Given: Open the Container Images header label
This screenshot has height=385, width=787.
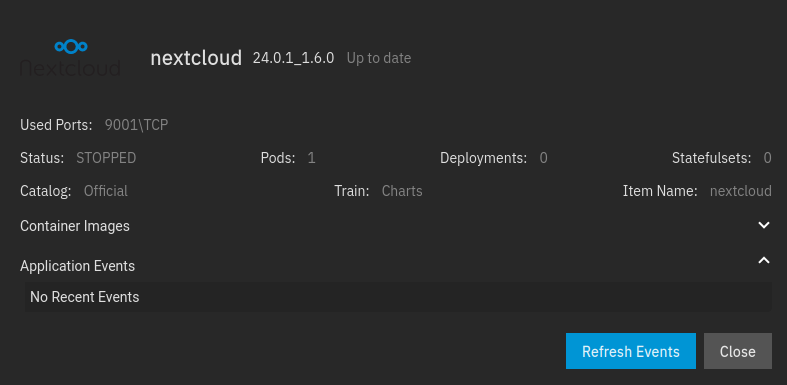Looking at the screenshot, I should coord(75,226).
